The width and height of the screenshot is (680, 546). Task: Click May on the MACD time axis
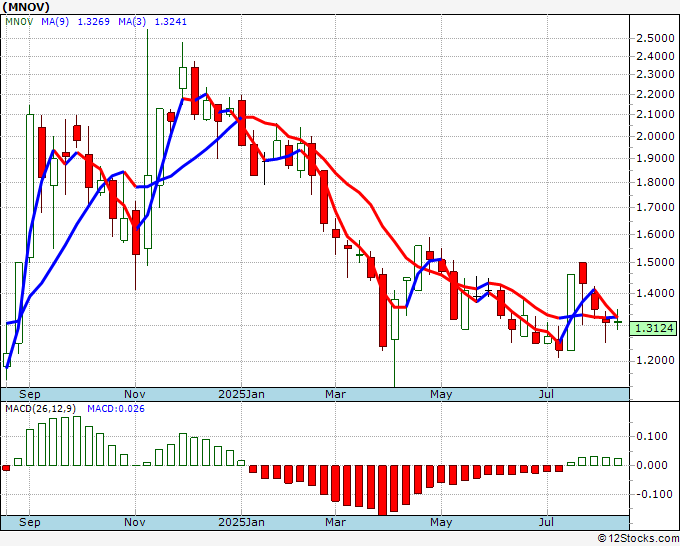[x=441, y=522]
